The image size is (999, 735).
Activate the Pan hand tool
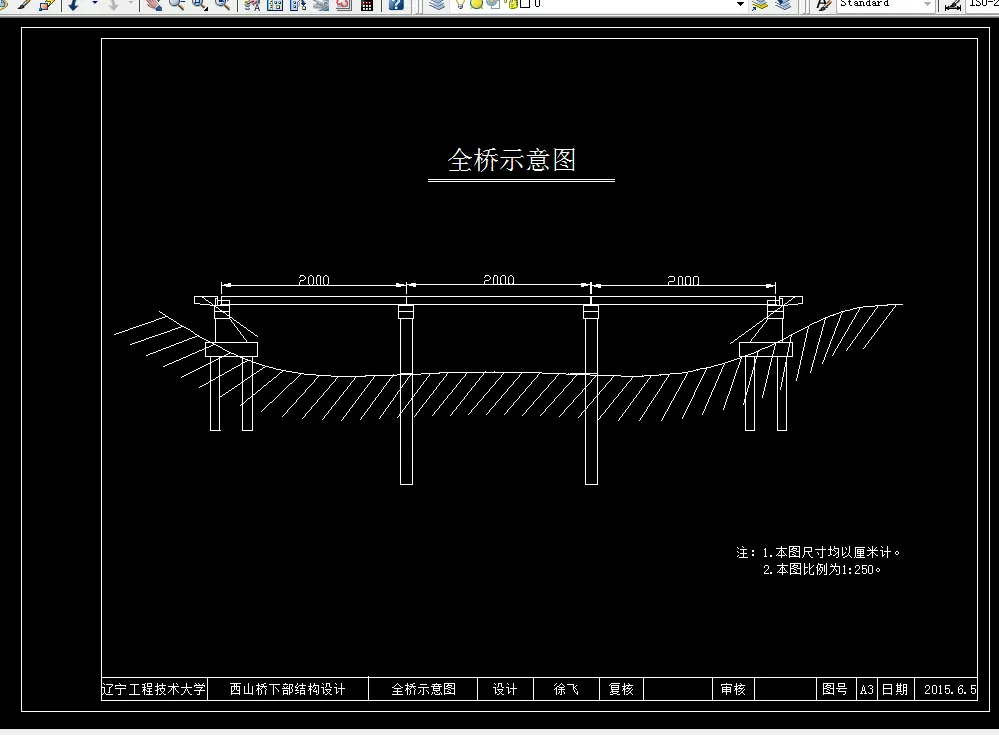pos(153,4)
